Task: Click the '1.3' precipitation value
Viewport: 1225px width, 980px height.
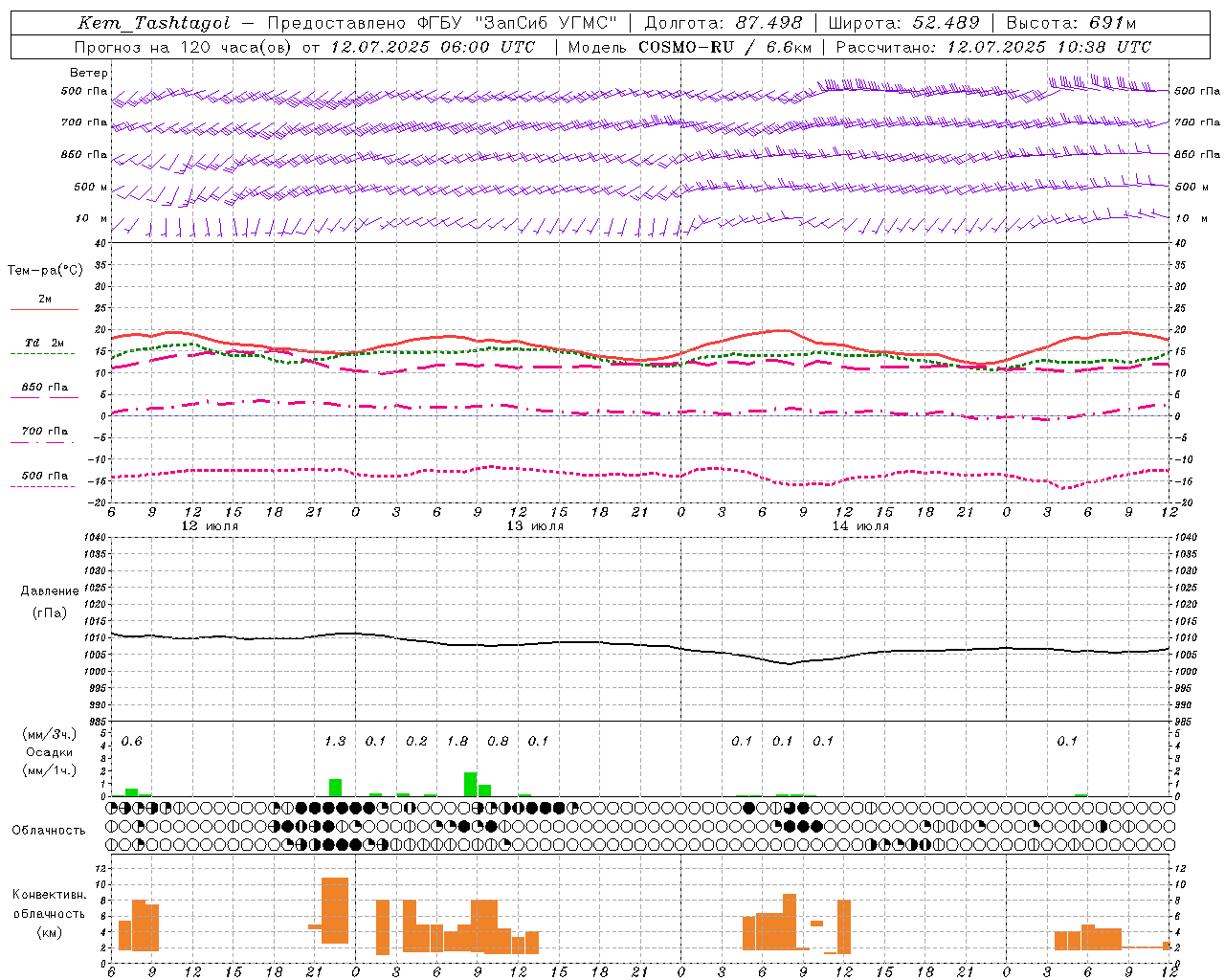Action: pos(335,742)
